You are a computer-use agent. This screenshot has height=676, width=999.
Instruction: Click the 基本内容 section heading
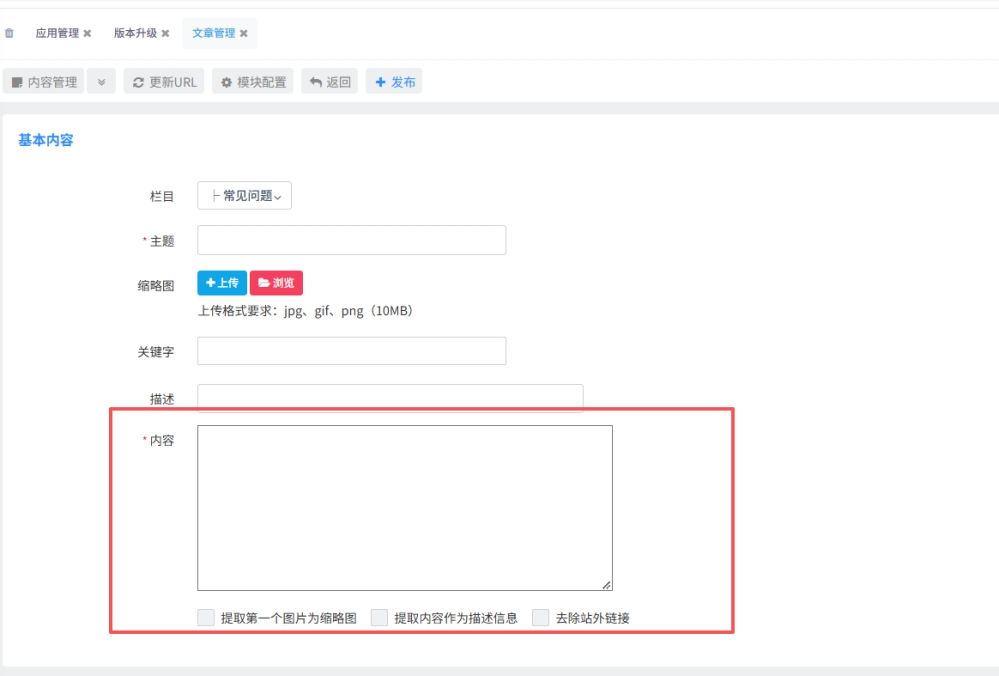46,140
